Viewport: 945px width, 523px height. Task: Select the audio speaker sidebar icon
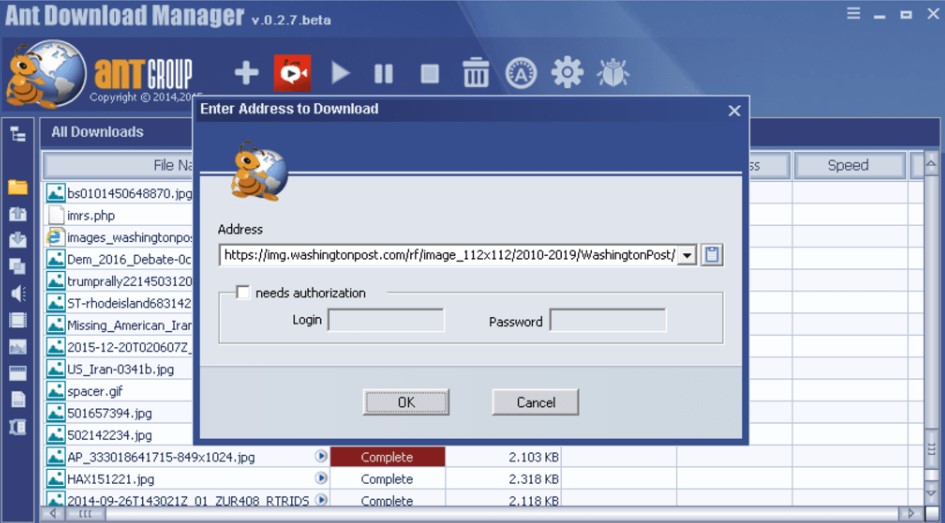coord(17,293)
